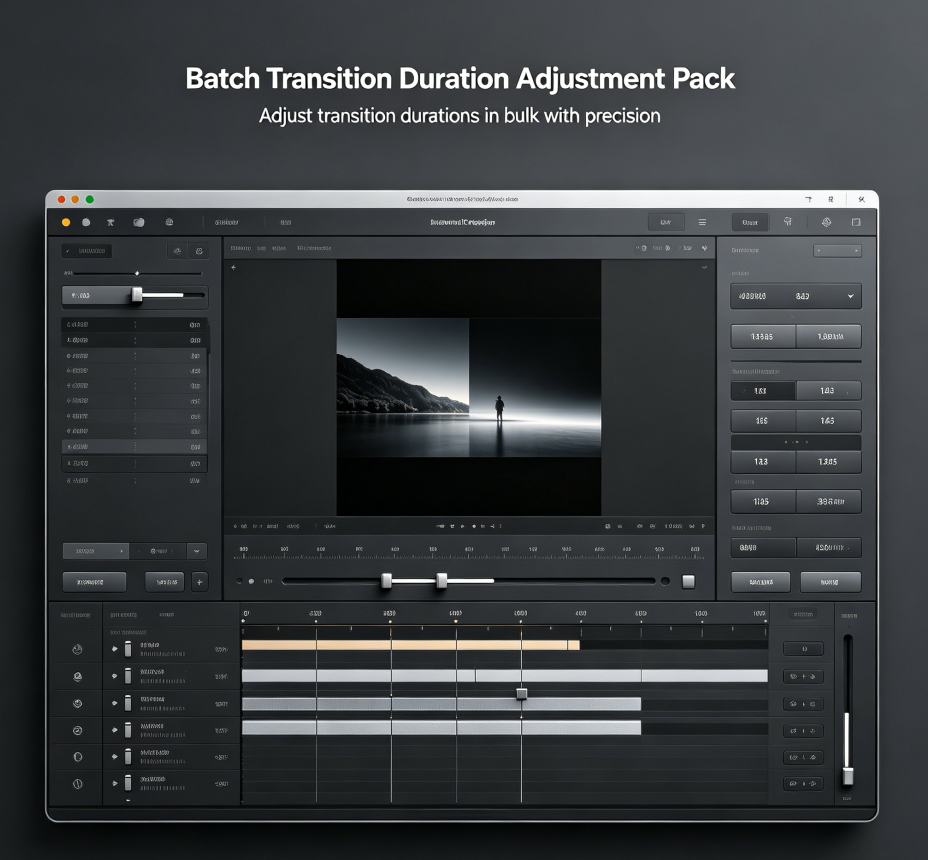The width and height of the screenshot is (928, 860).
Task: Click the square stop button right of the range slider
Action: (x=688, y=581)
